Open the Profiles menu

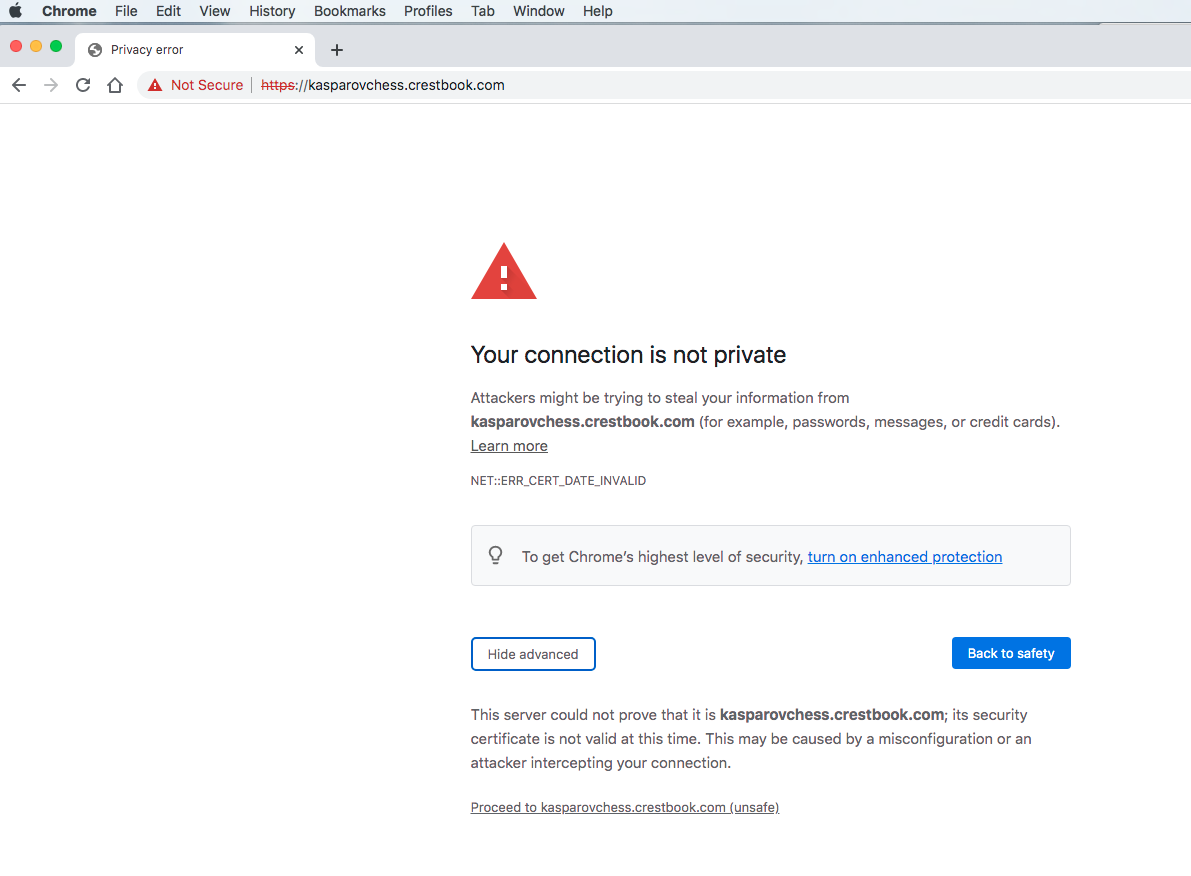(428, 11)
